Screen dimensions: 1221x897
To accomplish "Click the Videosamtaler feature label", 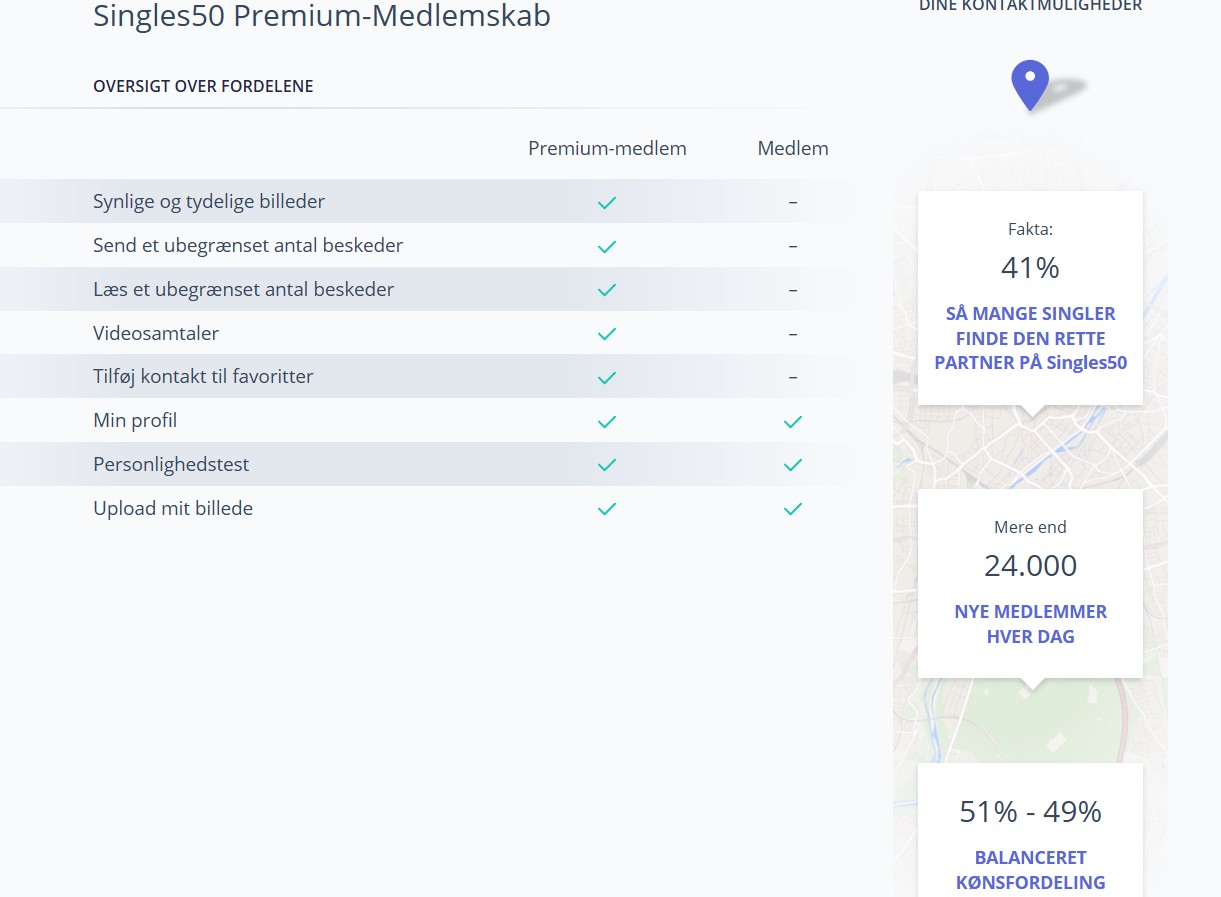I will pos(156,333).
